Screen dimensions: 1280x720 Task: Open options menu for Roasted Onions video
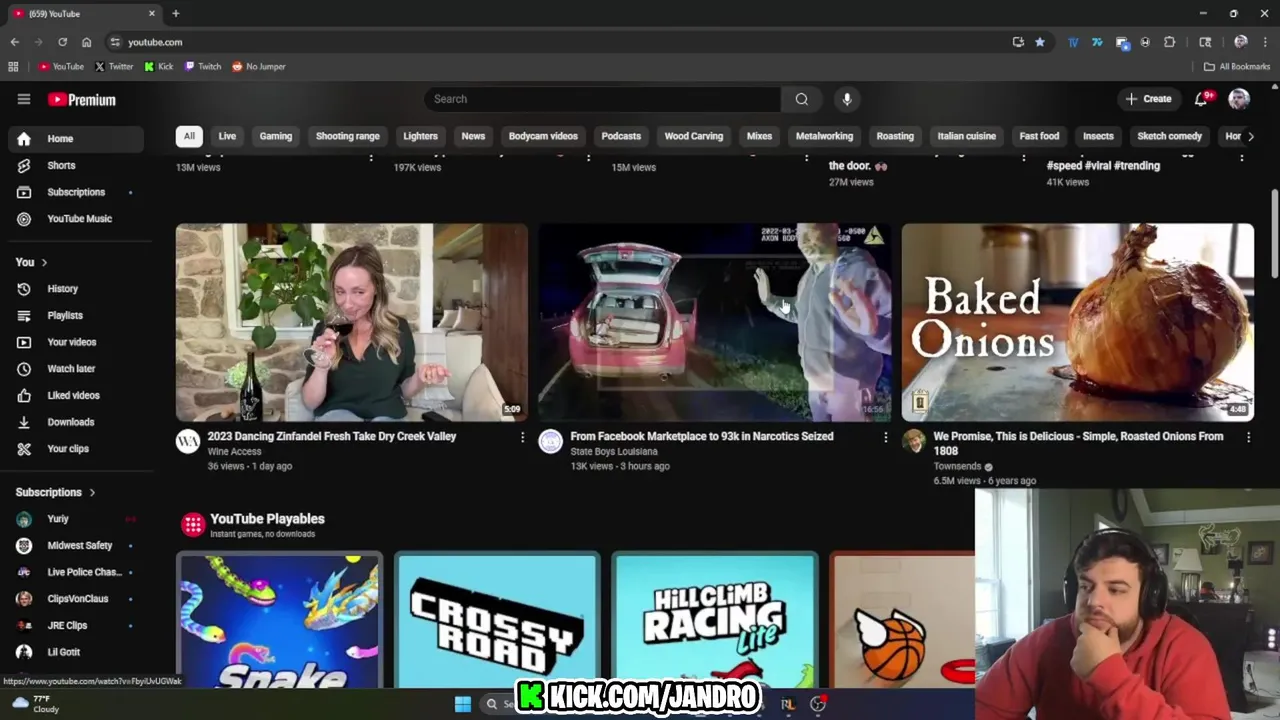coord(1248,437)
